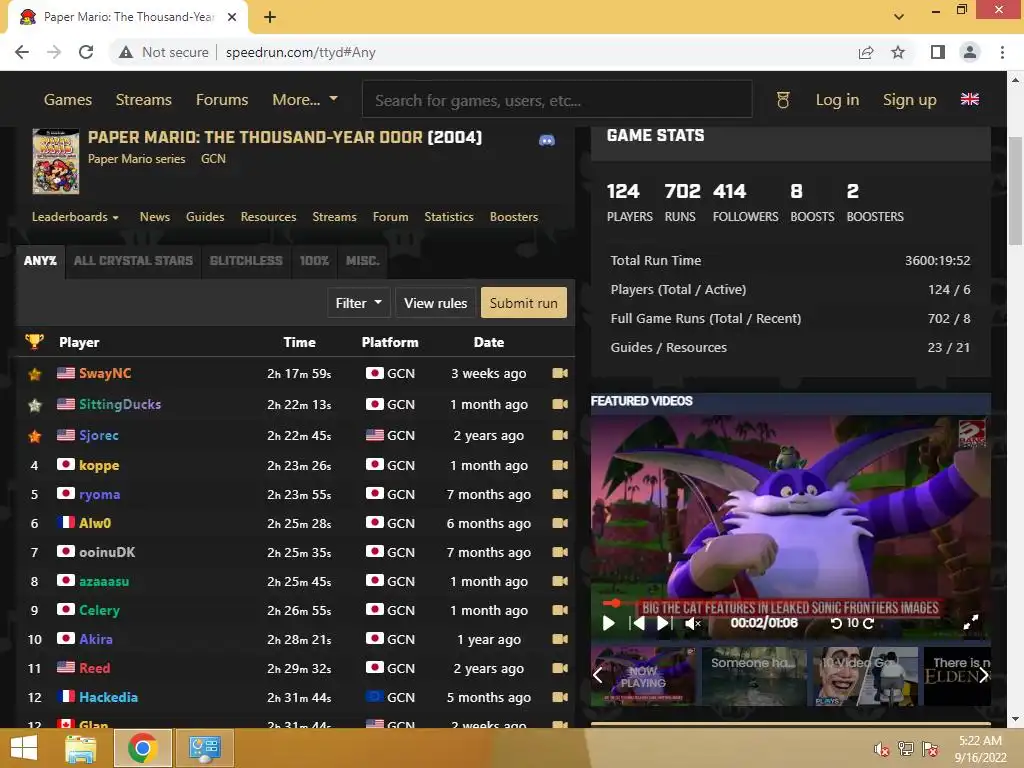Open Chrome profile avatar menu
Image resolution: width=1024 pixels, height=768 pixels.
pos(970,52)
